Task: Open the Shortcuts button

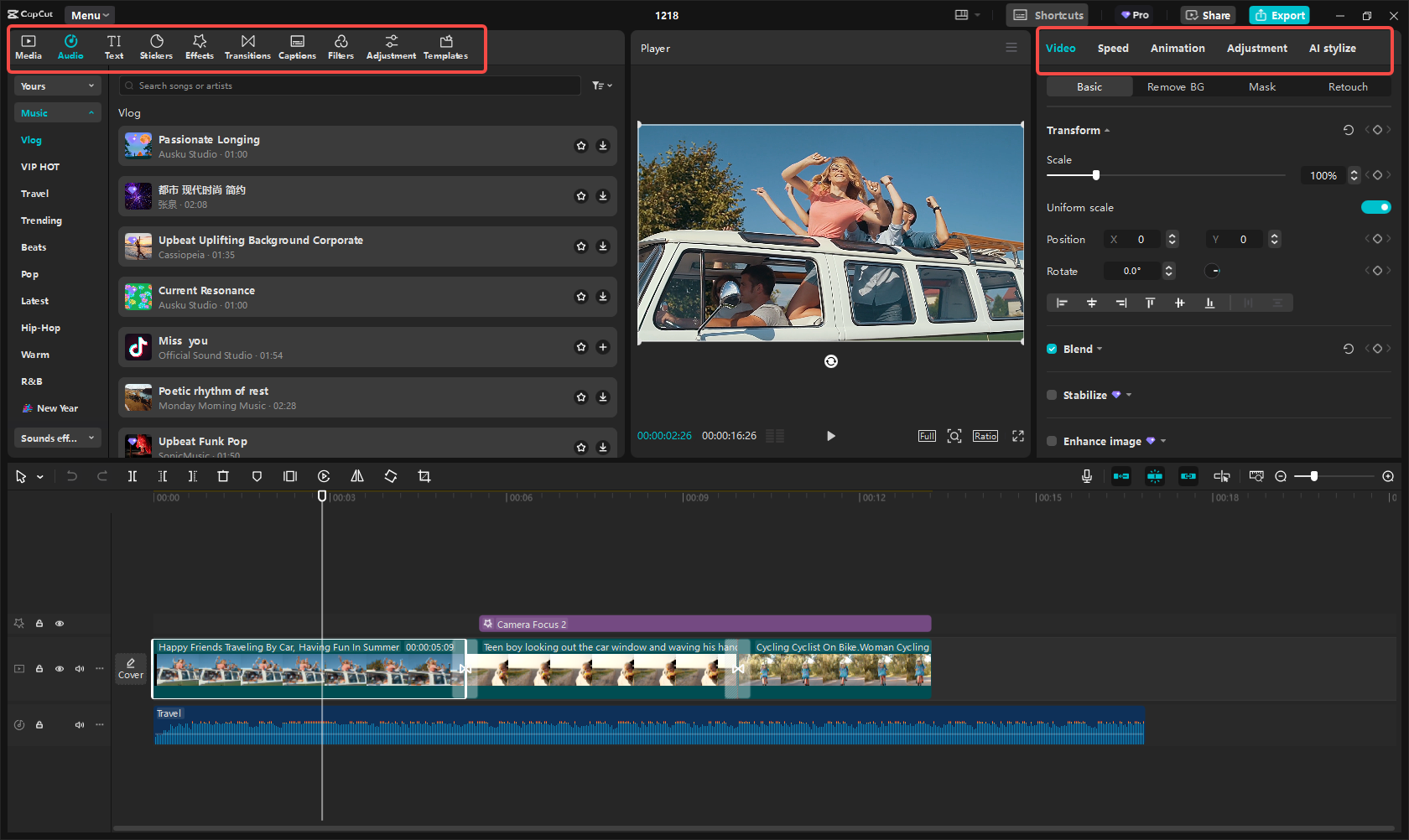Action: (x=1048, y=15)
